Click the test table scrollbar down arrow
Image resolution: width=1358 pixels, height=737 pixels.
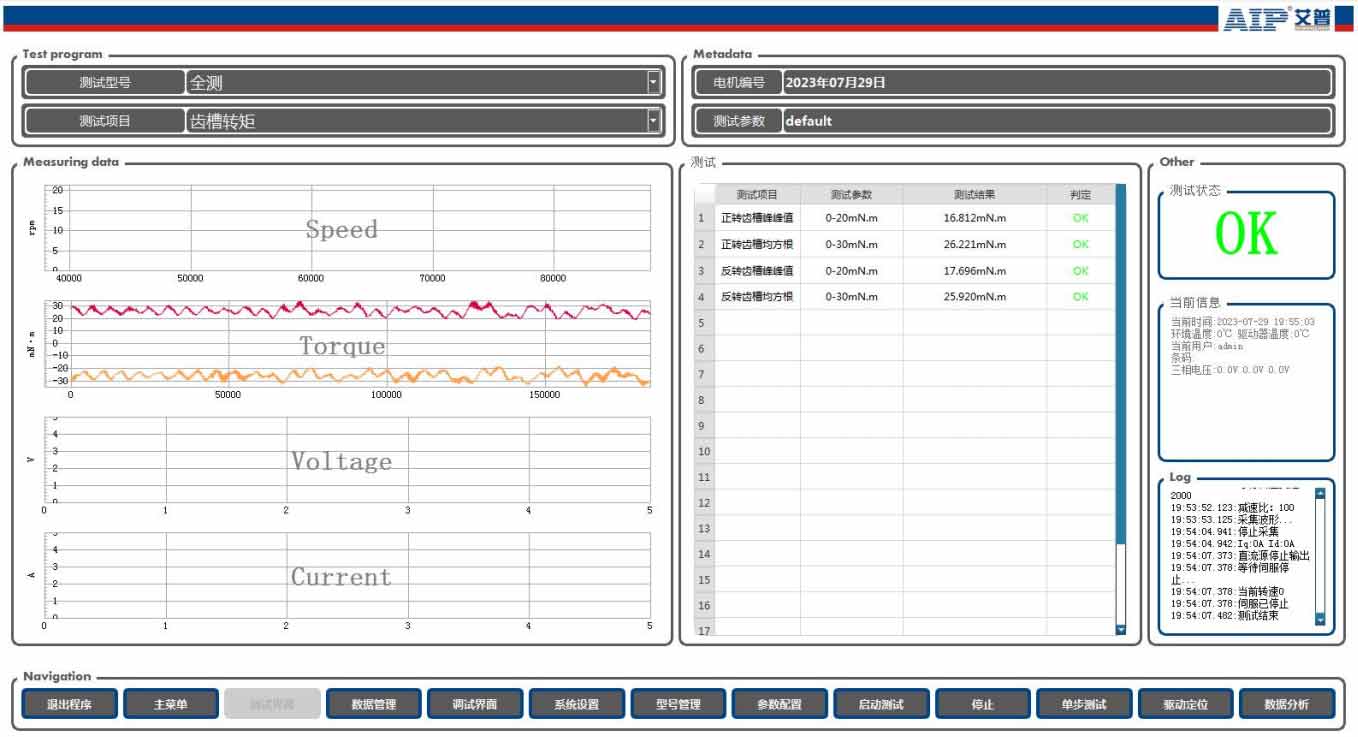pos(1120,629)
